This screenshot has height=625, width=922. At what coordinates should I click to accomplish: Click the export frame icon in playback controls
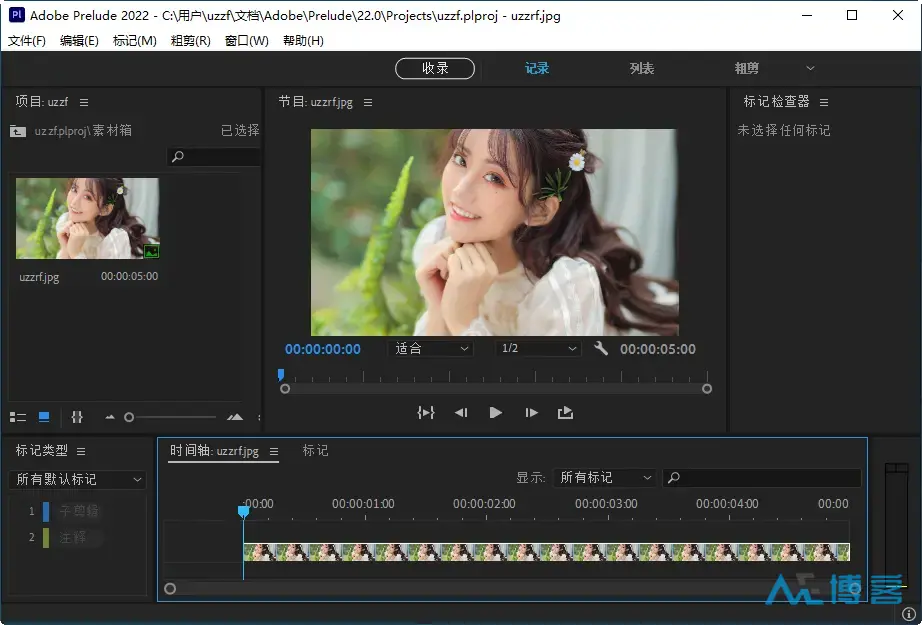click(x=565, y=412)
